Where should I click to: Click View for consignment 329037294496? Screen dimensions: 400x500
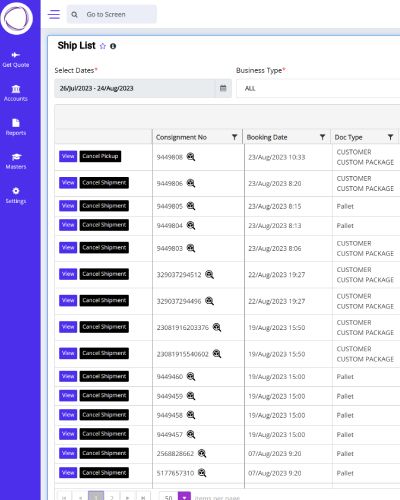pos(68,300)
